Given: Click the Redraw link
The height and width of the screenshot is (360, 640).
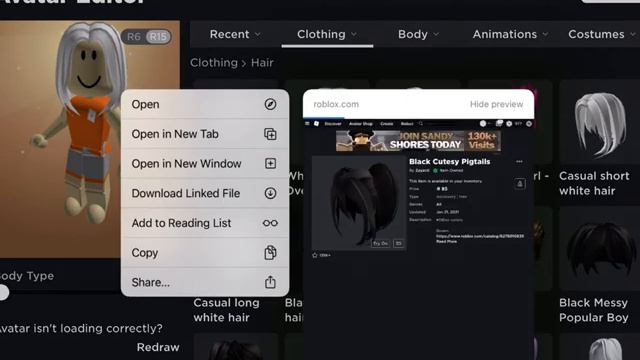Looking at the screenshot, I should [x=158, y=347].
